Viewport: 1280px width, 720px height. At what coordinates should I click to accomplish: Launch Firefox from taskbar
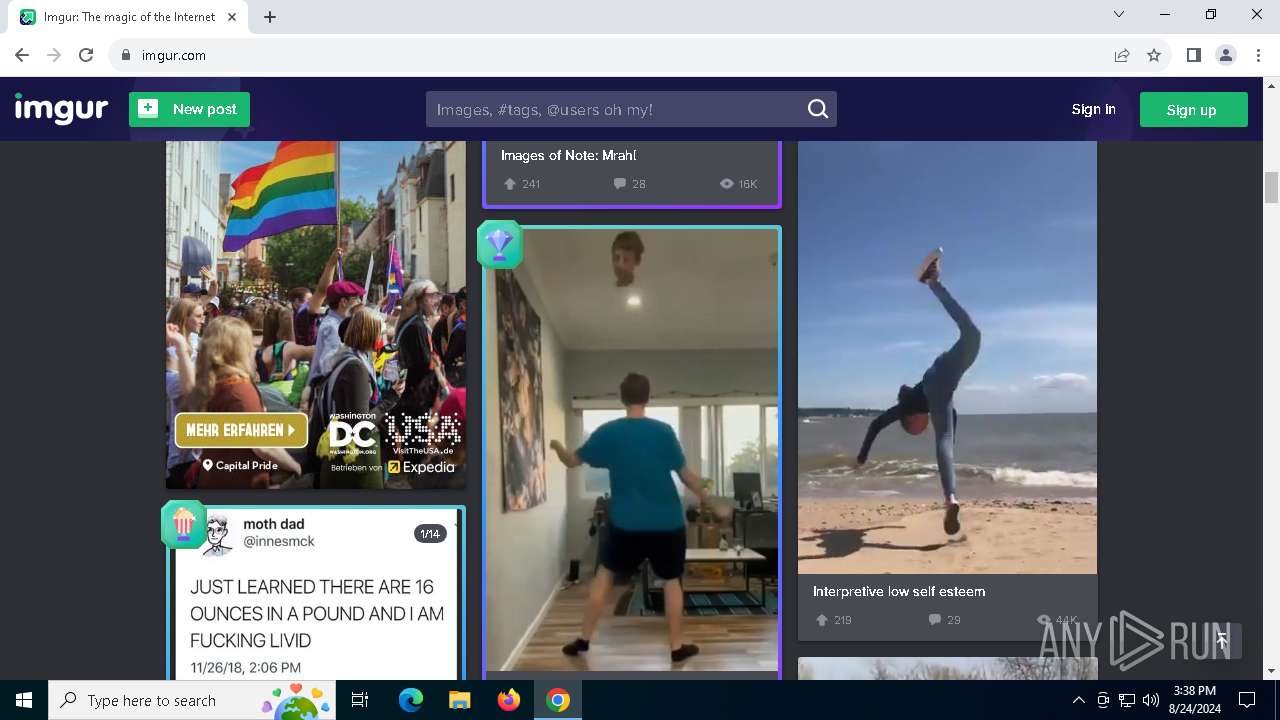509,700
